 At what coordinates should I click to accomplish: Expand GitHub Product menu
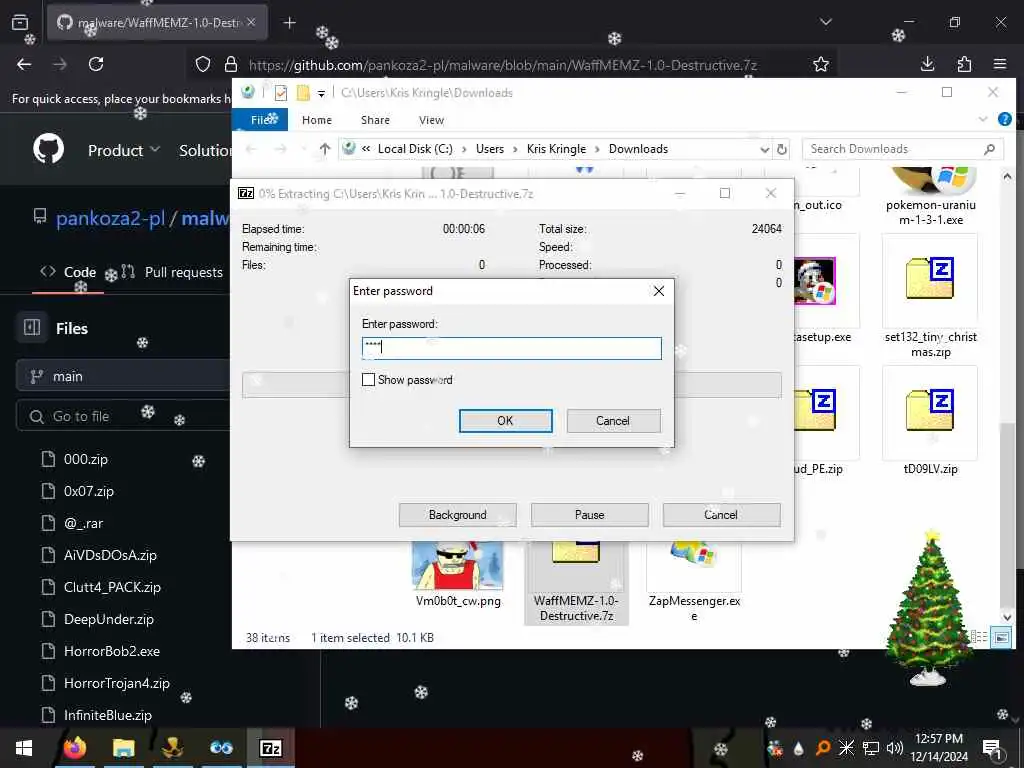(124, 150)
